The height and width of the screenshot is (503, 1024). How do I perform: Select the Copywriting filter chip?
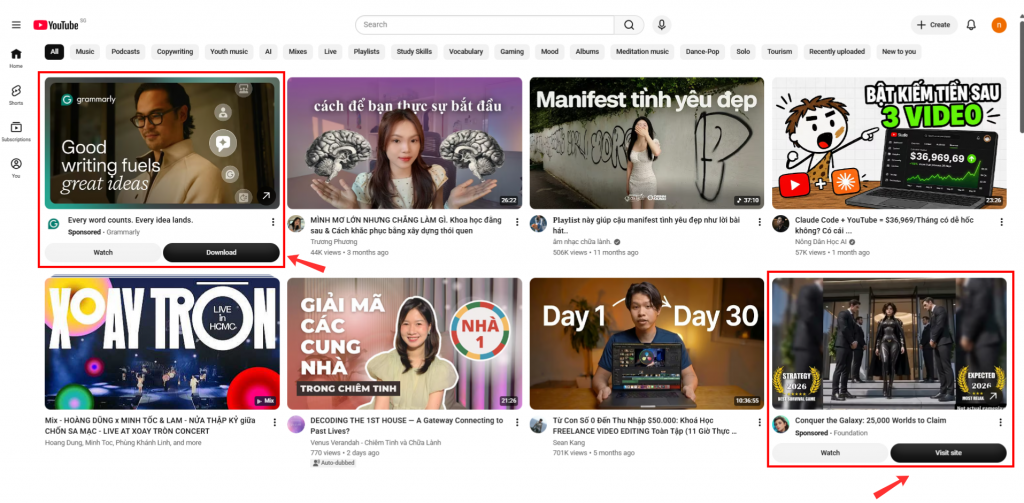point(175,52)
